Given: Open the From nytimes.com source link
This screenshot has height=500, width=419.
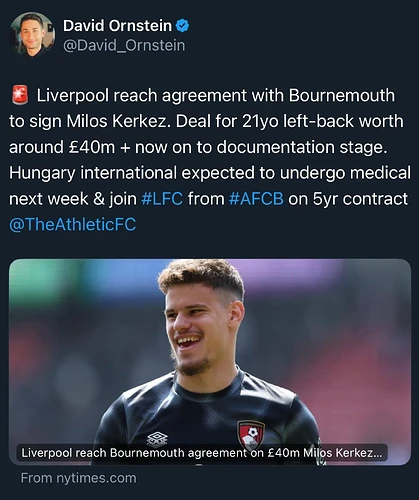Looking at the screenshot, I should pyautogui.click(x=79, y=478).
